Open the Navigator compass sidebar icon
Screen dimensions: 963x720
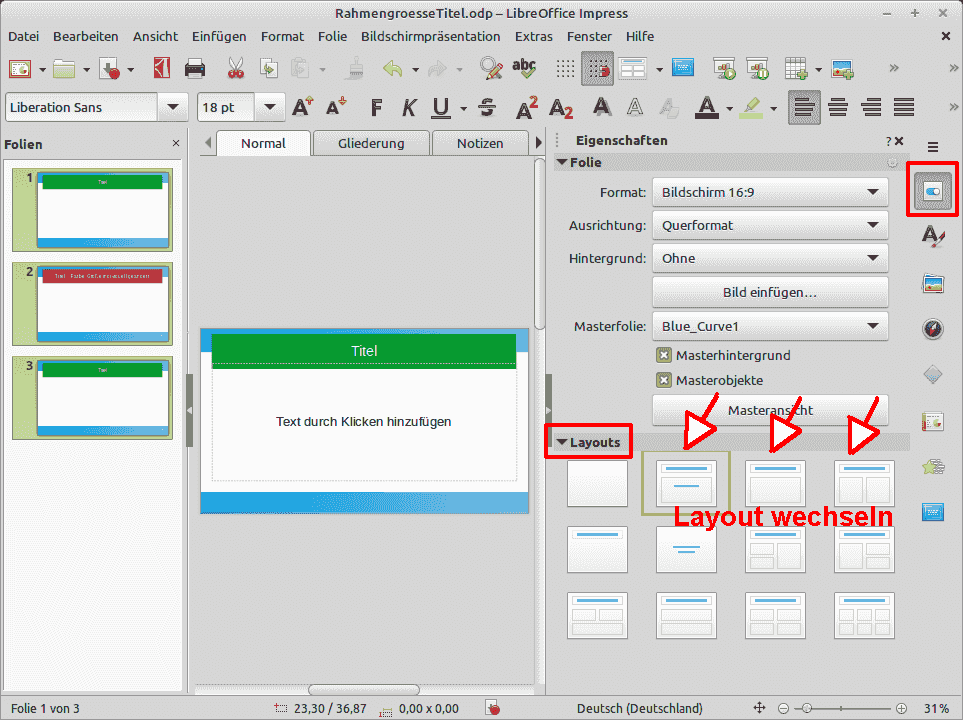coord(932,329)
